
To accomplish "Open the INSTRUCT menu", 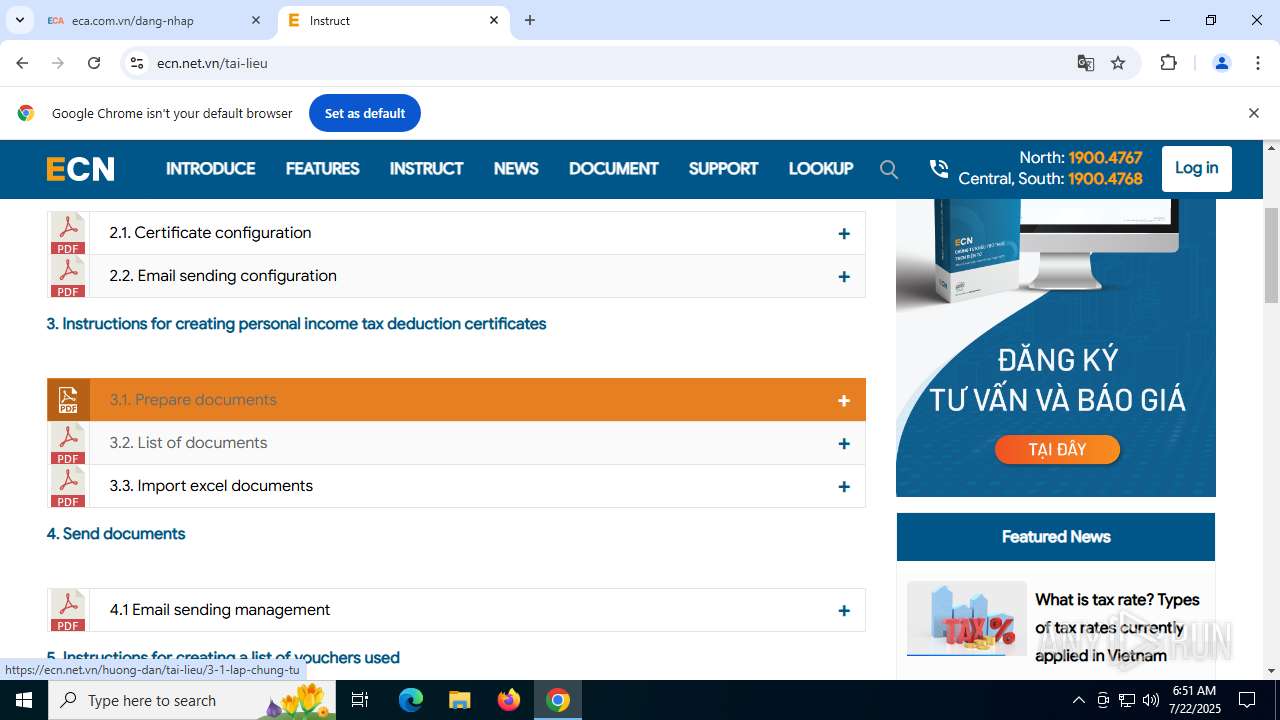I will pos(426,169).
